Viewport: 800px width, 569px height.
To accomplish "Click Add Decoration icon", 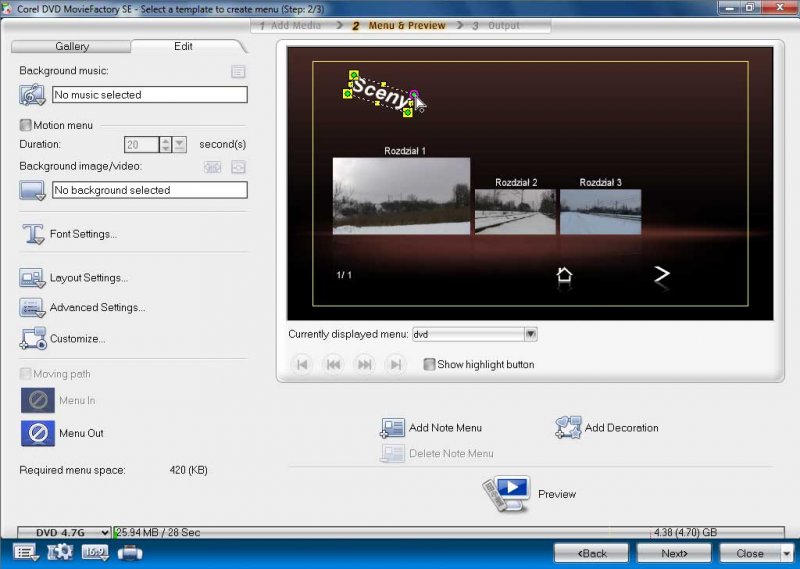I will (x=568, y=428).
